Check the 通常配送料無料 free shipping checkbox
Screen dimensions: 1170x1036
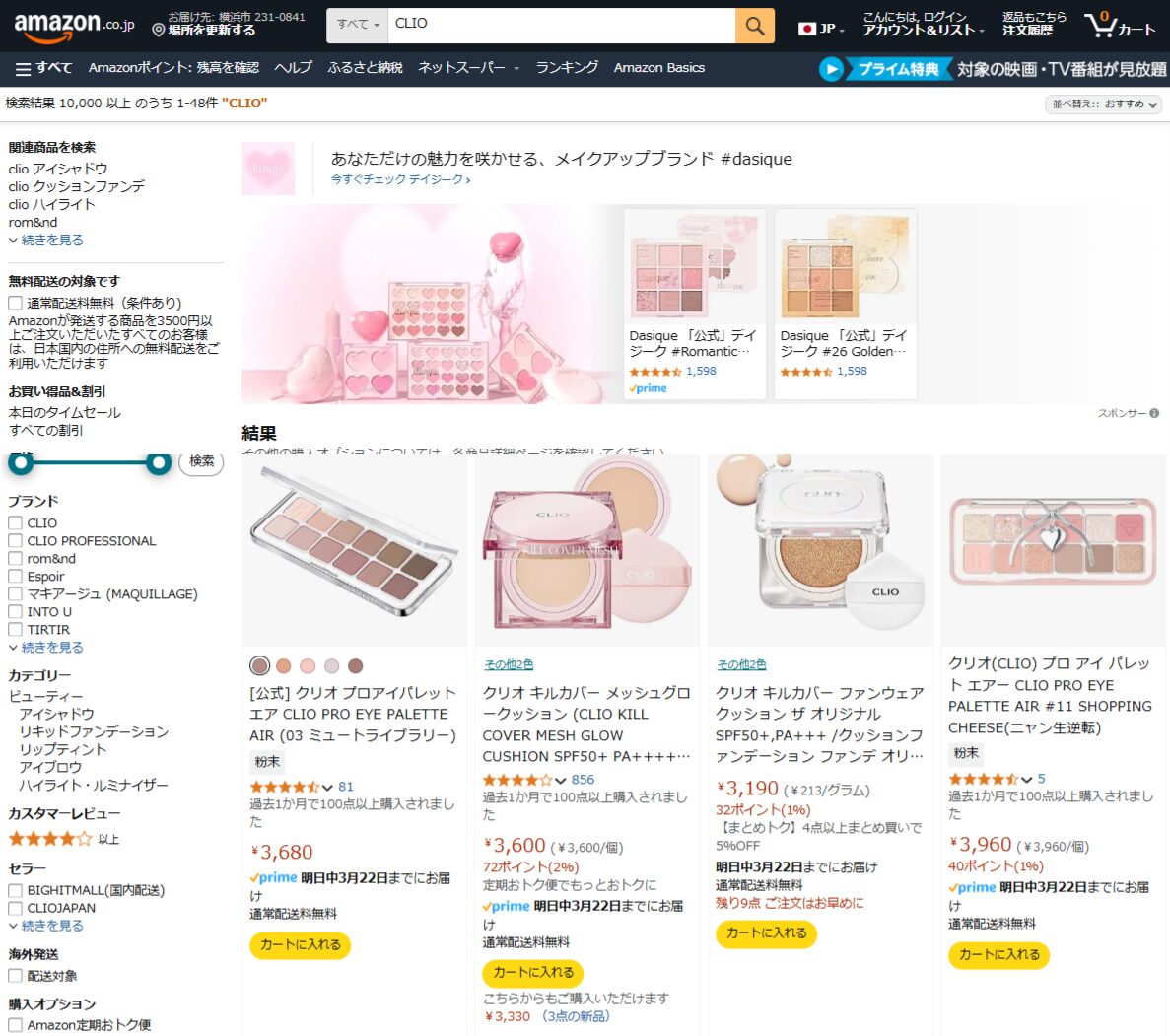pyautogui.click(x=15, y=303)
